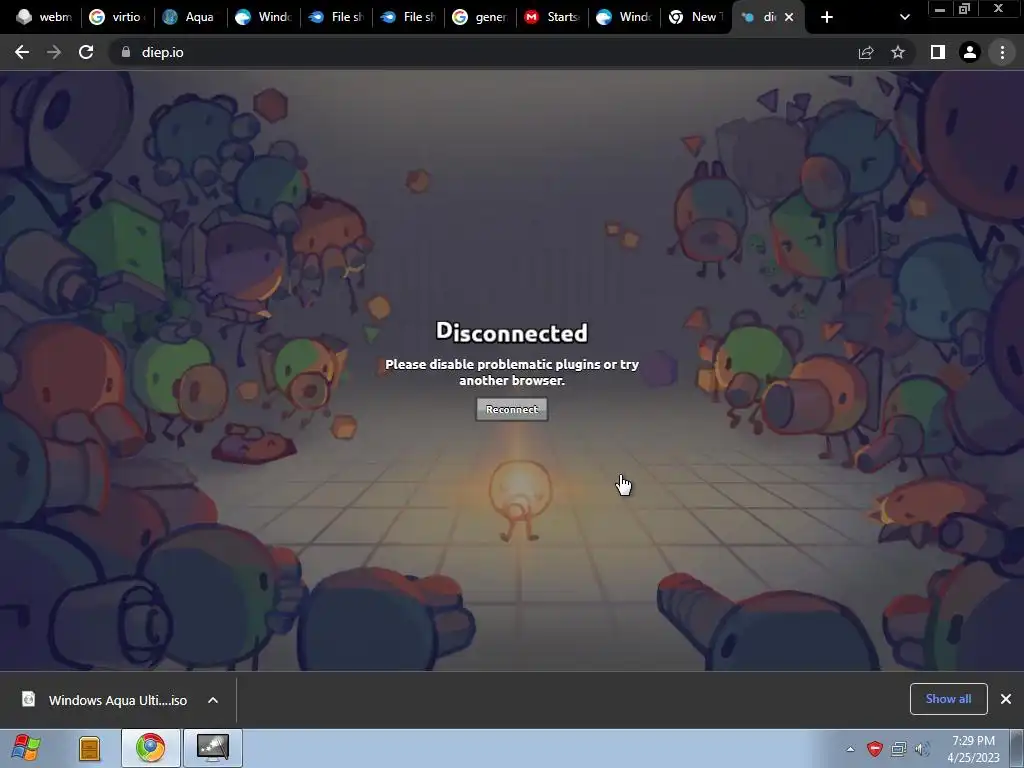Screen dimensions: 1024x768
Task: Close the diep.io tab
Action: coord(789,17)
